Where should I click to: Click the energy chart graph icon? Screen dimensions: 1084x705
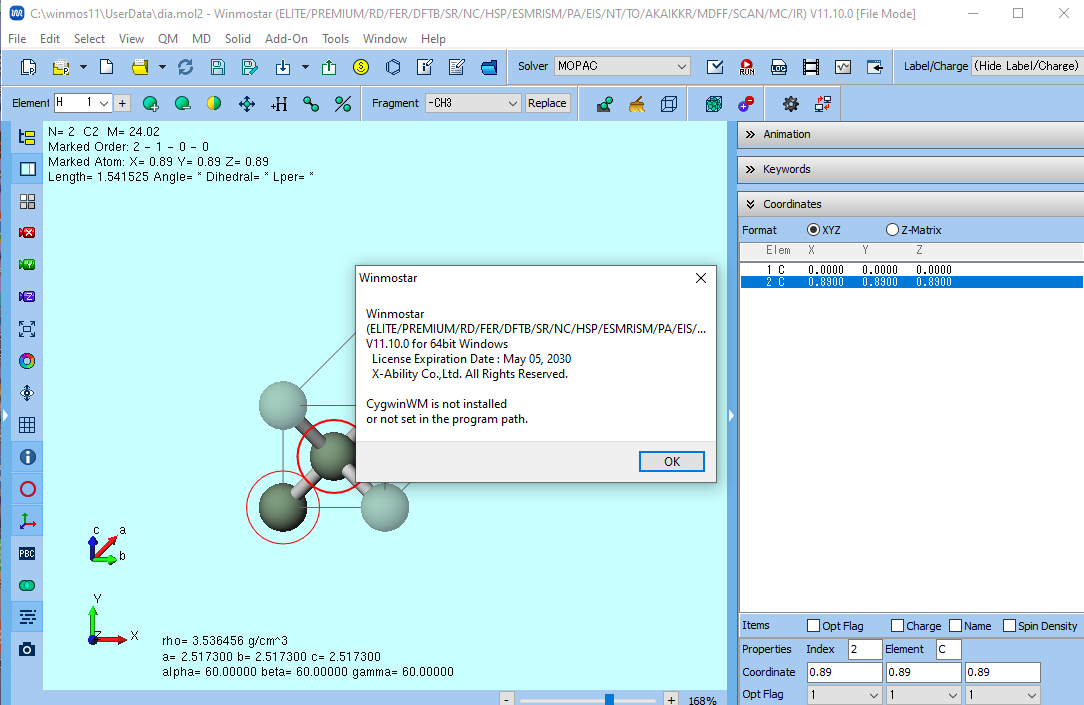click(x=843, y=67)
